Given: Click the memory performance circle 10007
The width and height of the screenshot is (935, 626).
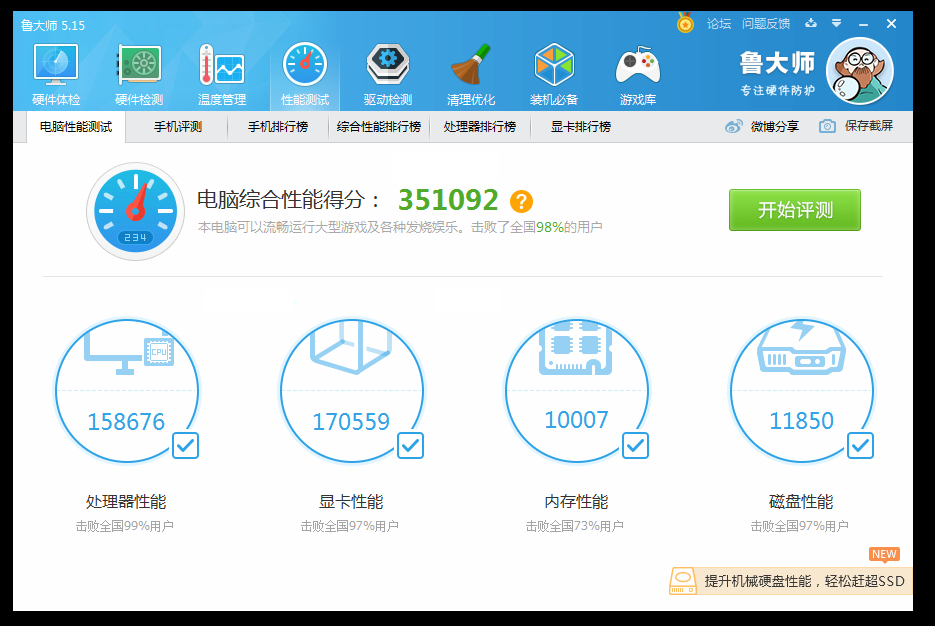Looking at the screenshot, I should (x=576, y=391).
